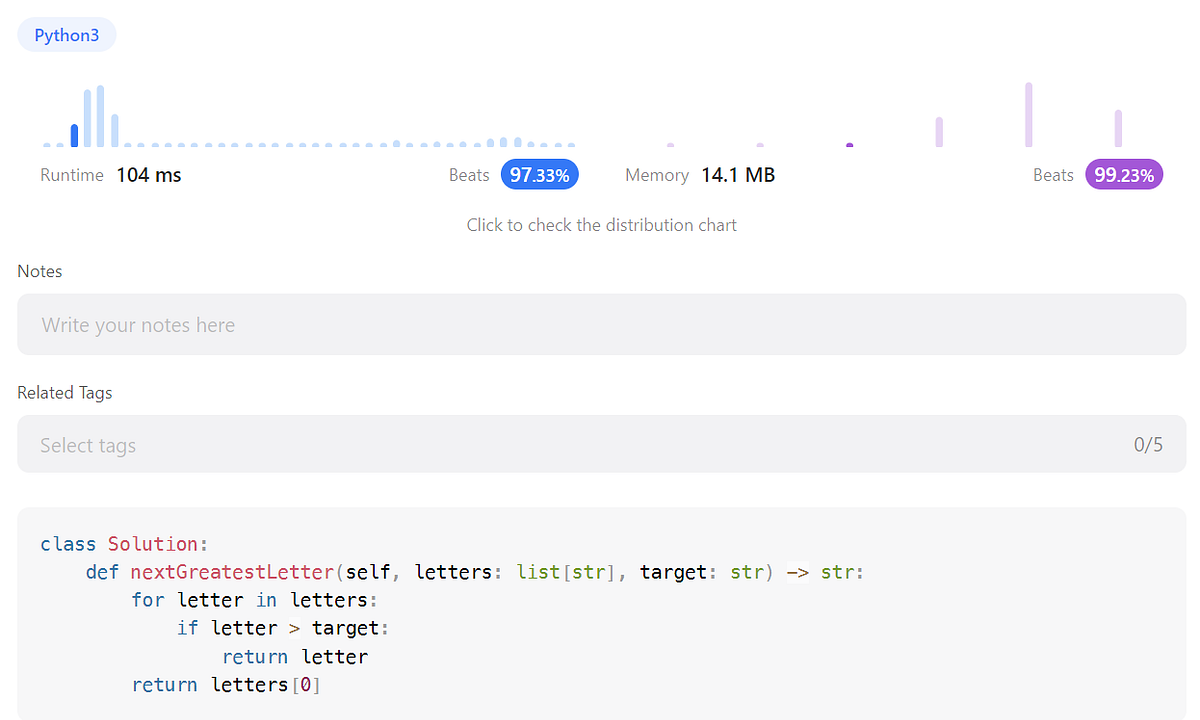Screen dimensions: 1200x720
Task: Click the Notes section heading
Action: 39,271
